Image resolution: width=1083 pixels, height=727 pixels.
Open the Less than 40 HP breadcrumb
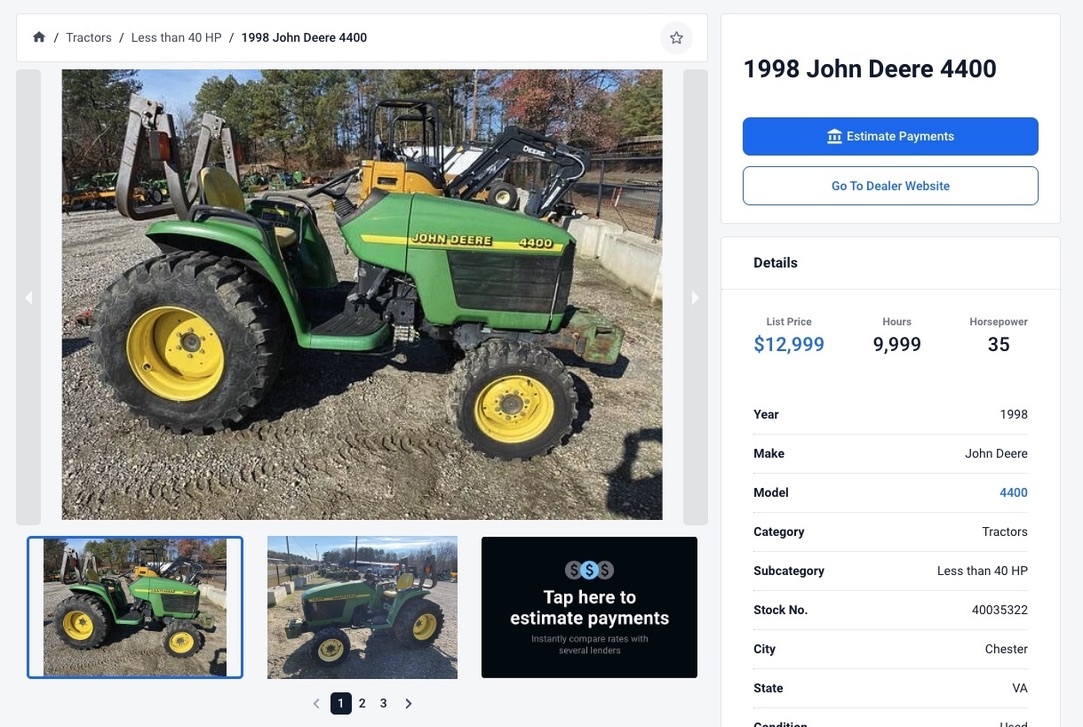(176, 37)
